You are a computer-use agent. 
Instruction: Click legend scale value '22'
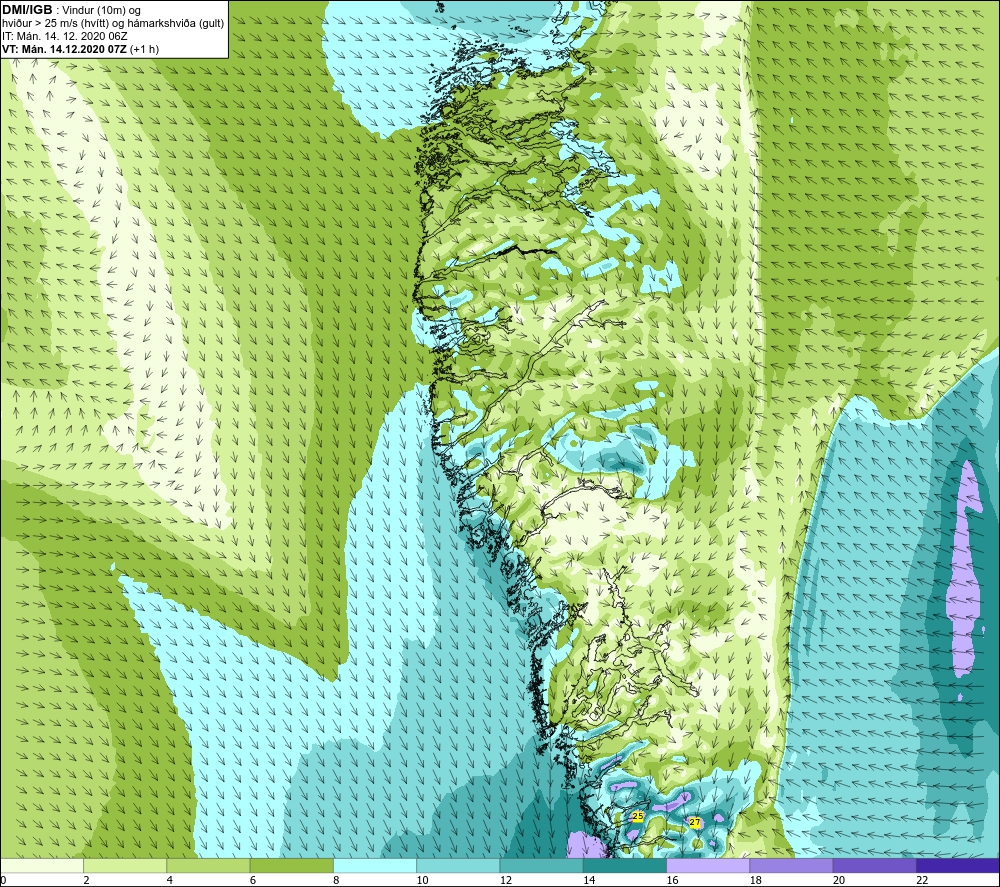pos(922,881)
